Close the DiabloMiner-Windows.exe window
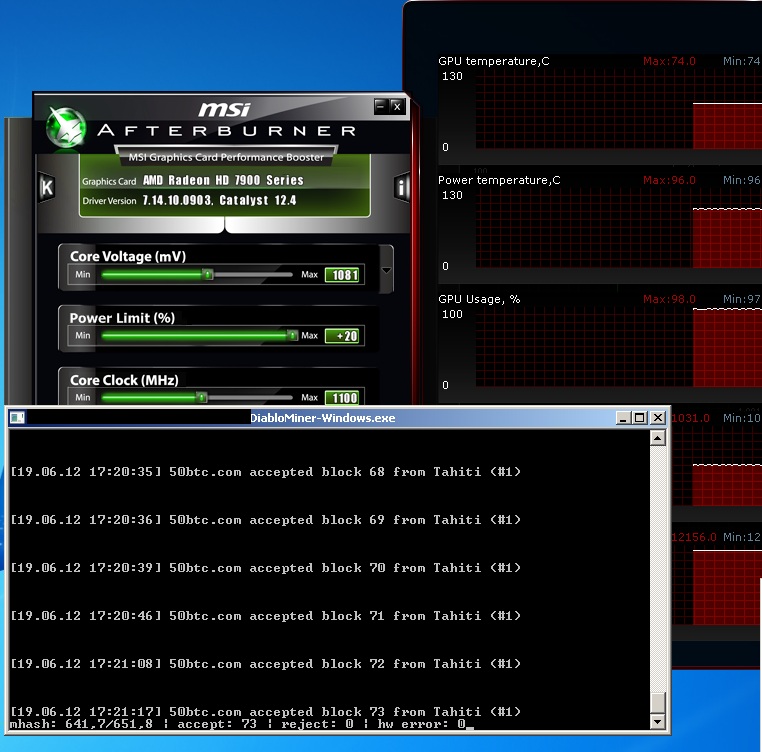The width and height of the screenshot is (762, 752). click(658, 418)
